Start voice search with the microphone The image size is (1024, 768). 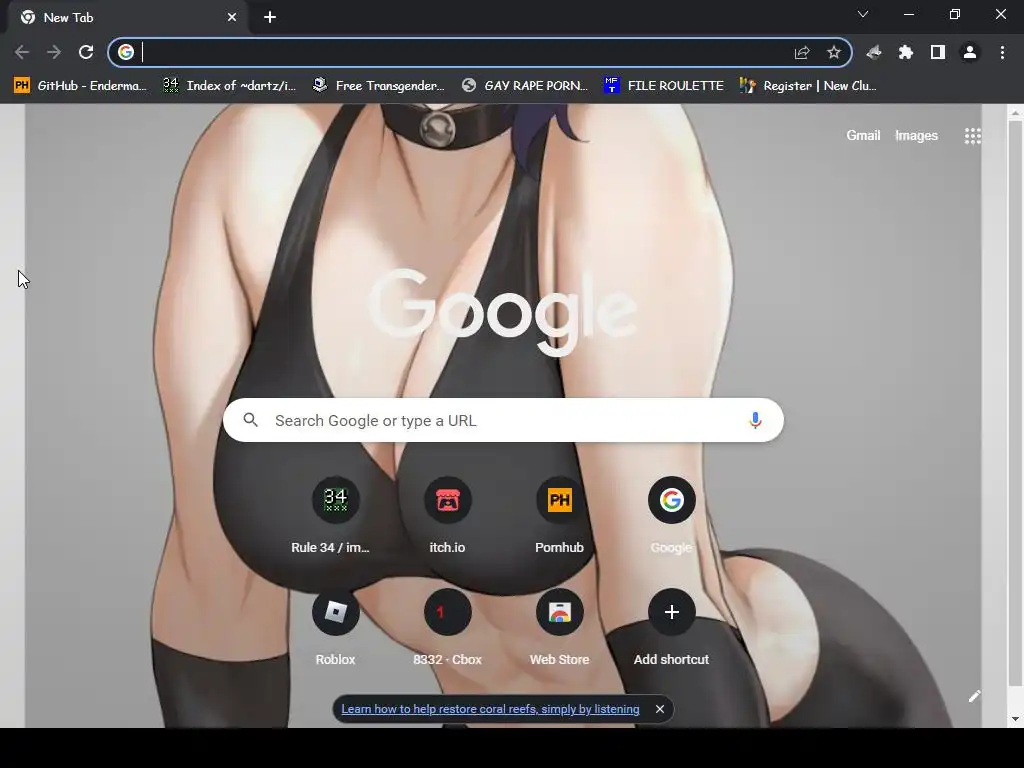(x=755, y=420)
